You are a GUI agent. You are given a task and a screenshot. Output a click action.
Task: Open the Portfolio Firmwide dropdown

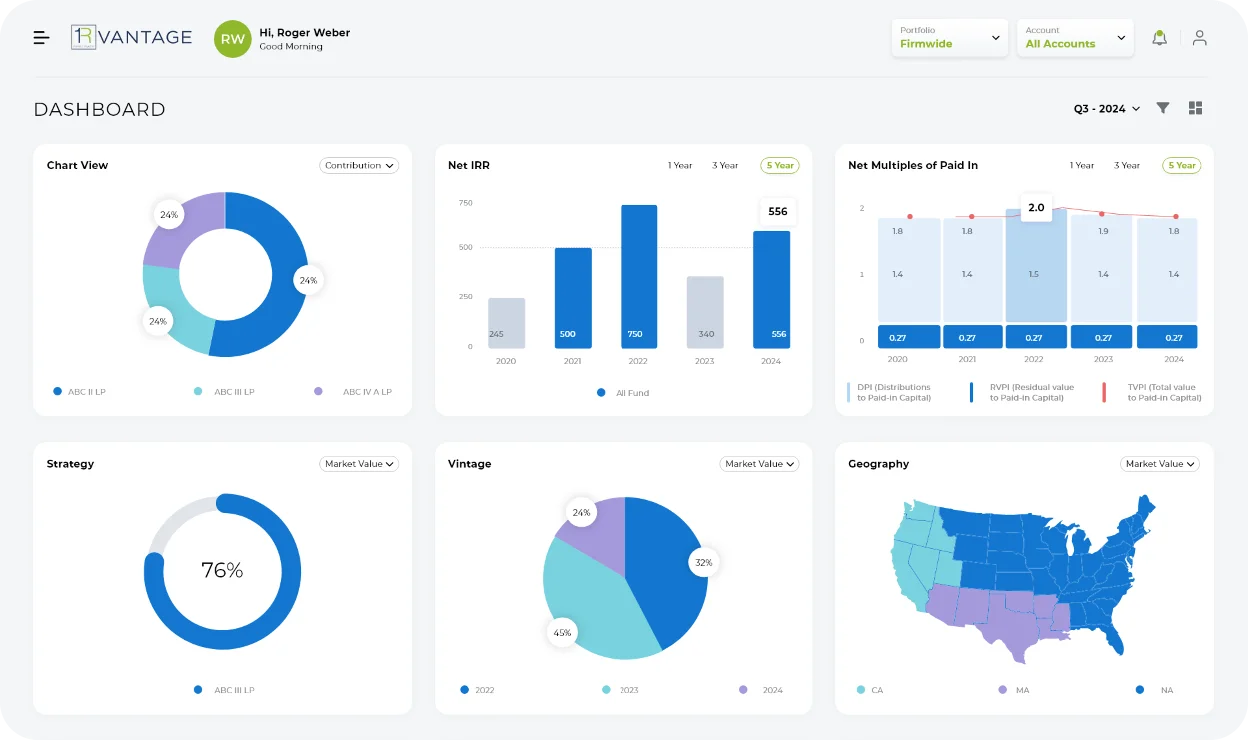[x=950, y=38]
